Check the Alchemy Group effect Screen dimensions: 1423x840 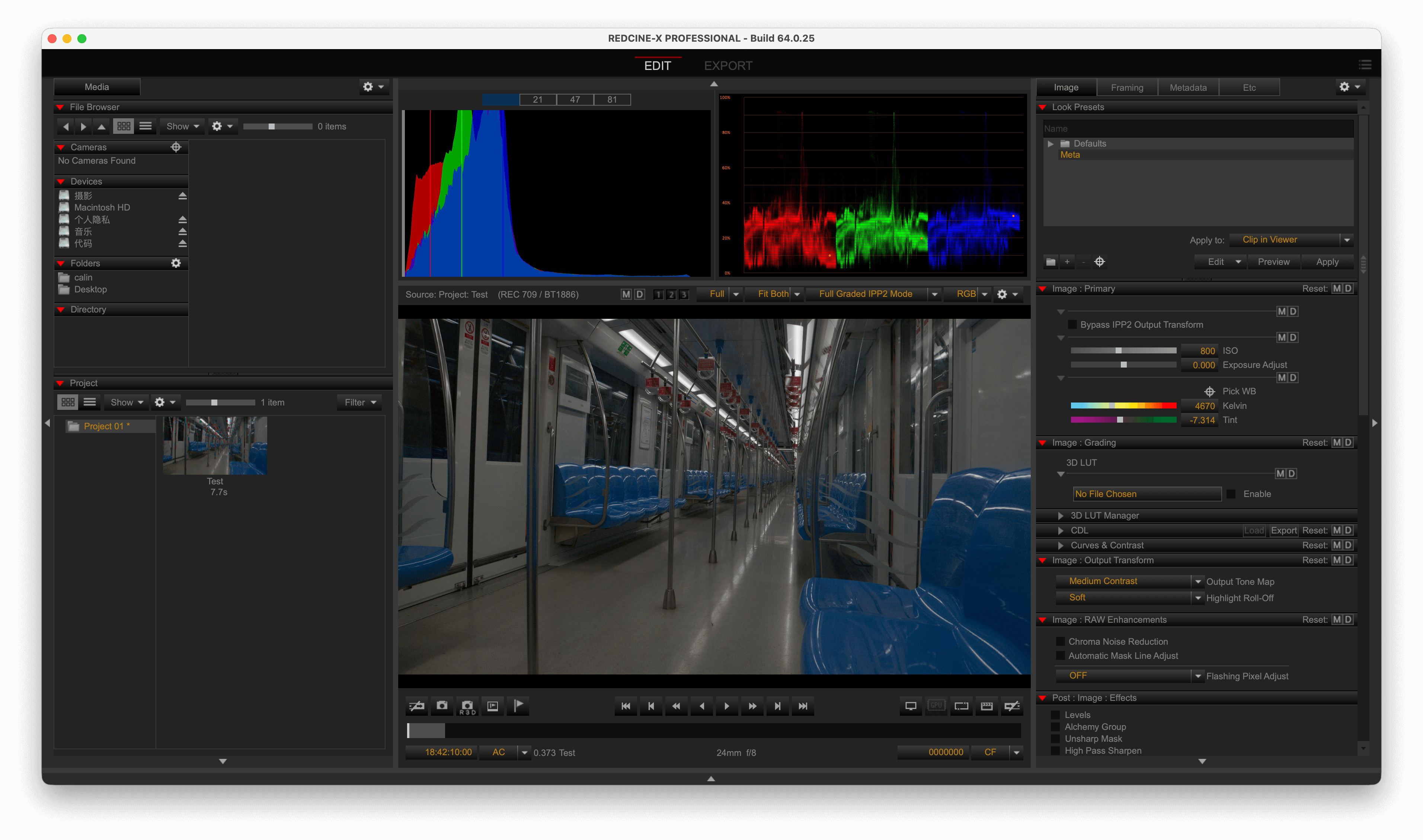[1056, 727]
